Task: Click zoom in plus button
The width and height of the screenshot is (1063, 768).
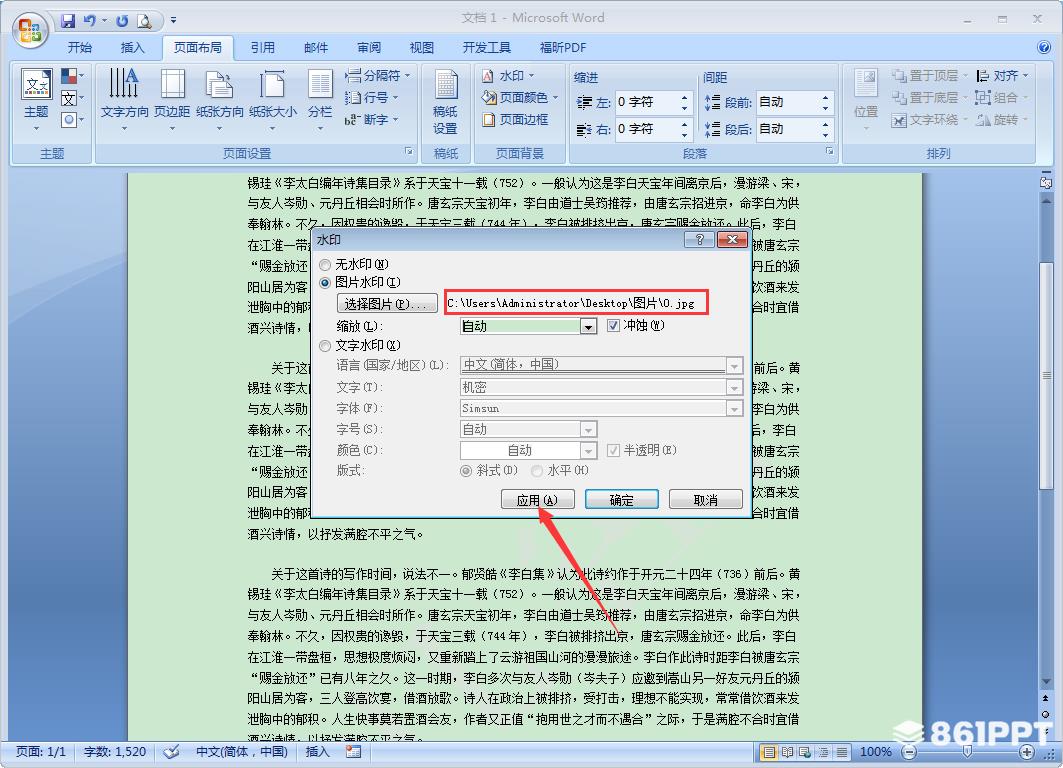Action: (1026, 752)
